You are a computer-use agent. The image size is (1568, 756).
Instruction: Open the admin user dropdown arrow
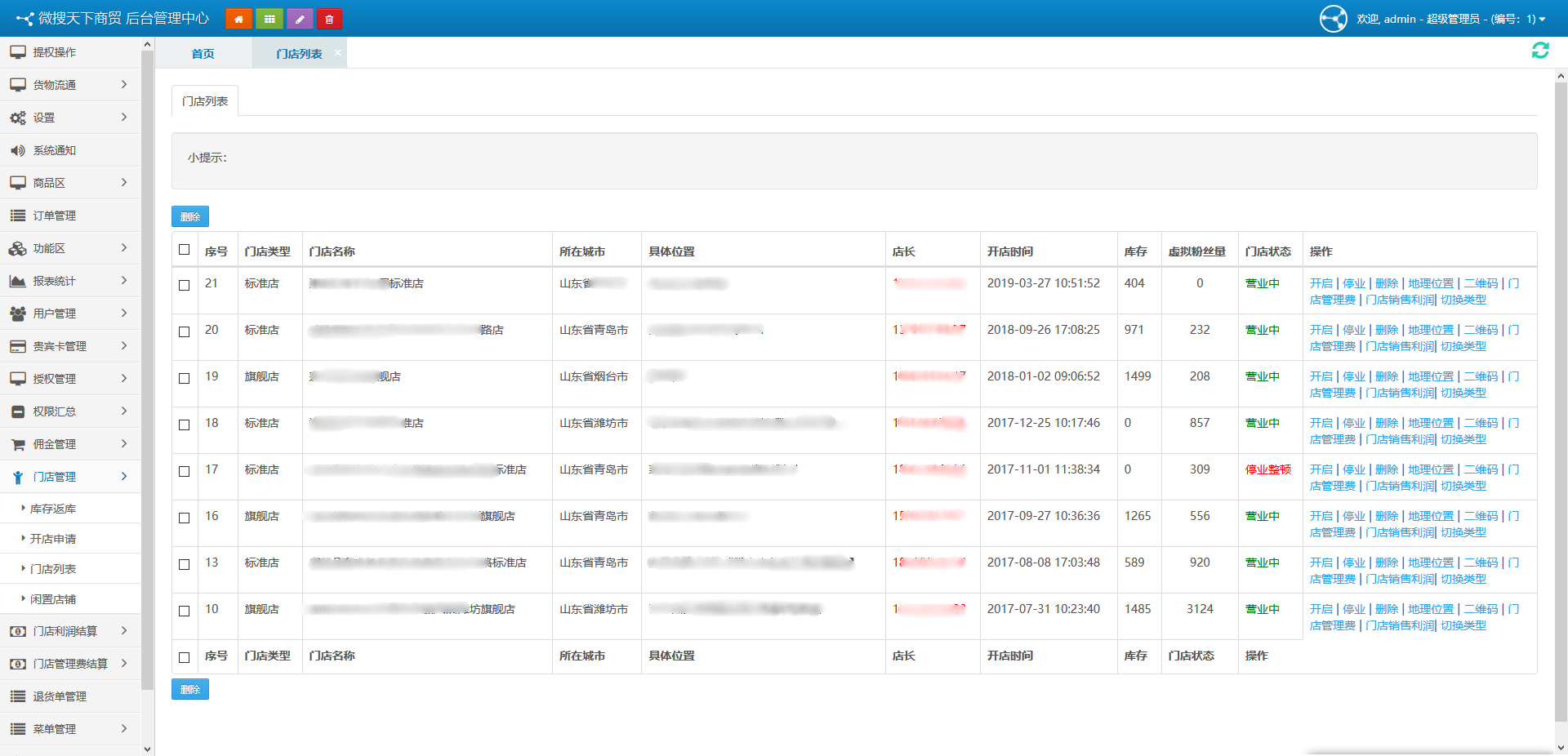tap(1543, 20)
